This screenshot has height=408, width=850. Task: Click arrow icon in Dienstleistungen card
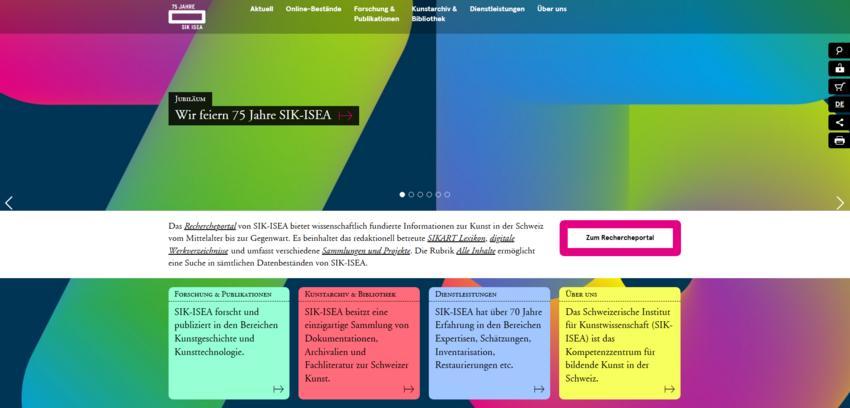[539, 389]
